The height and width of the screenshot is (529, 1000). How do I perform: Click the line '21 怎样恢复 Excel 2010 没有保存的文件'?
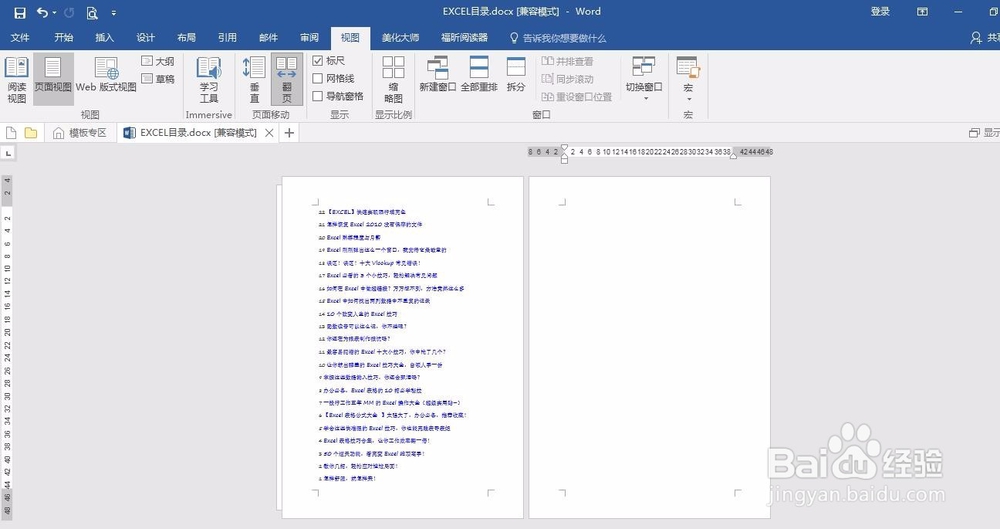pyautogui.click(x=371, y=225)
